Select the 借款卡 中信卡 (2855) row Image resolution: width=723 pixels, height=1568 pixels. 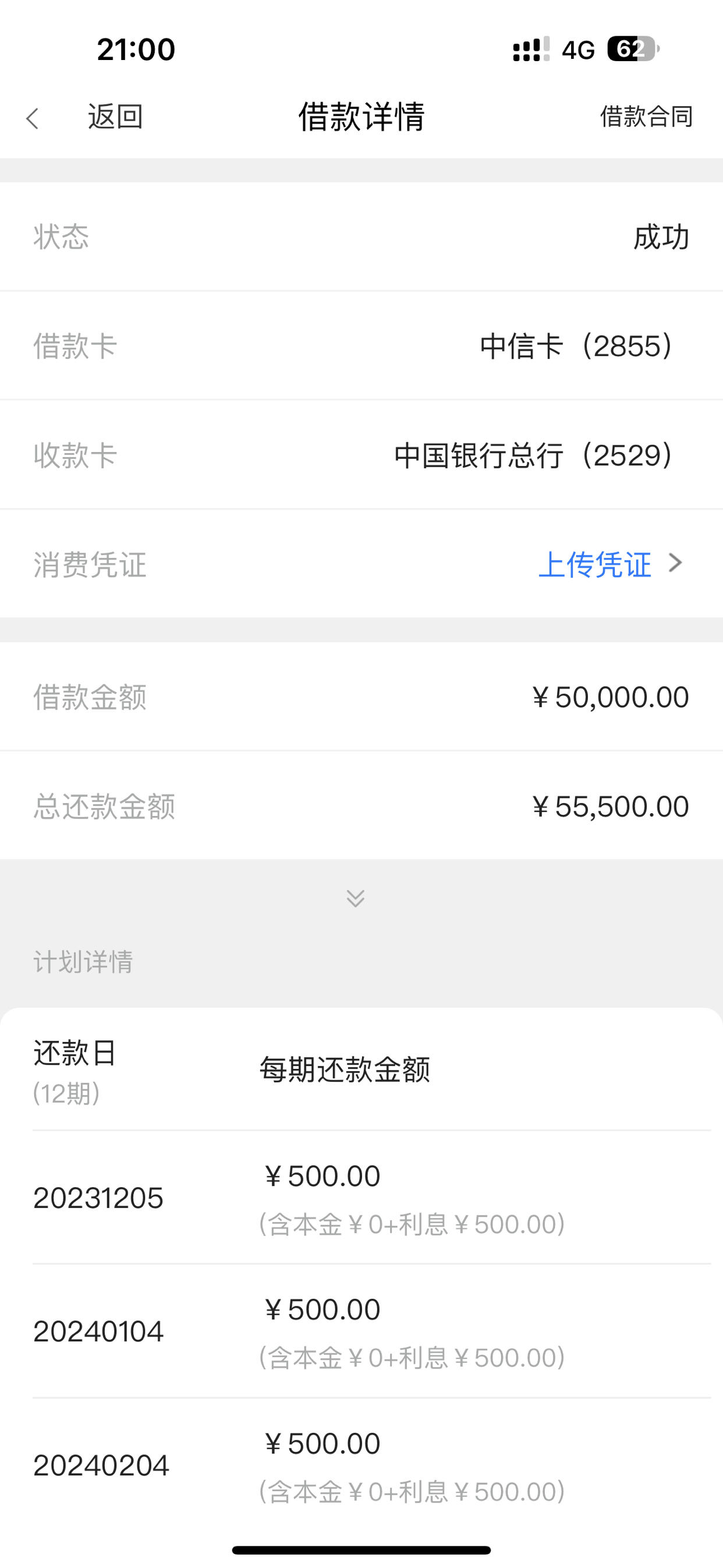click(x=361, y=346)
